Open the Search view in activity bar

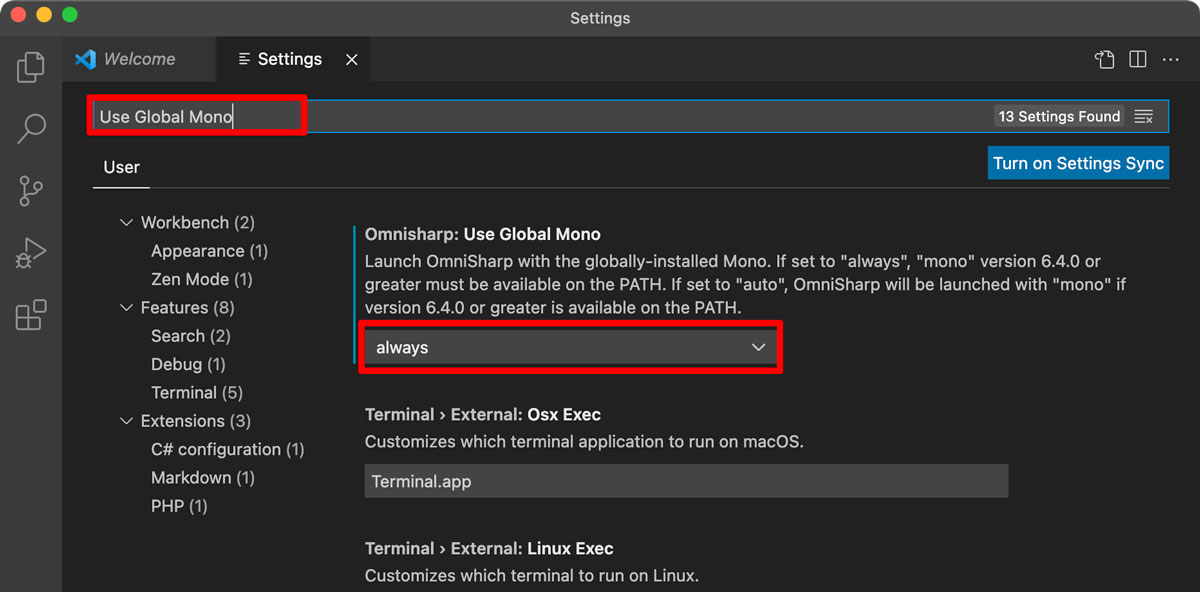[31, 128]
